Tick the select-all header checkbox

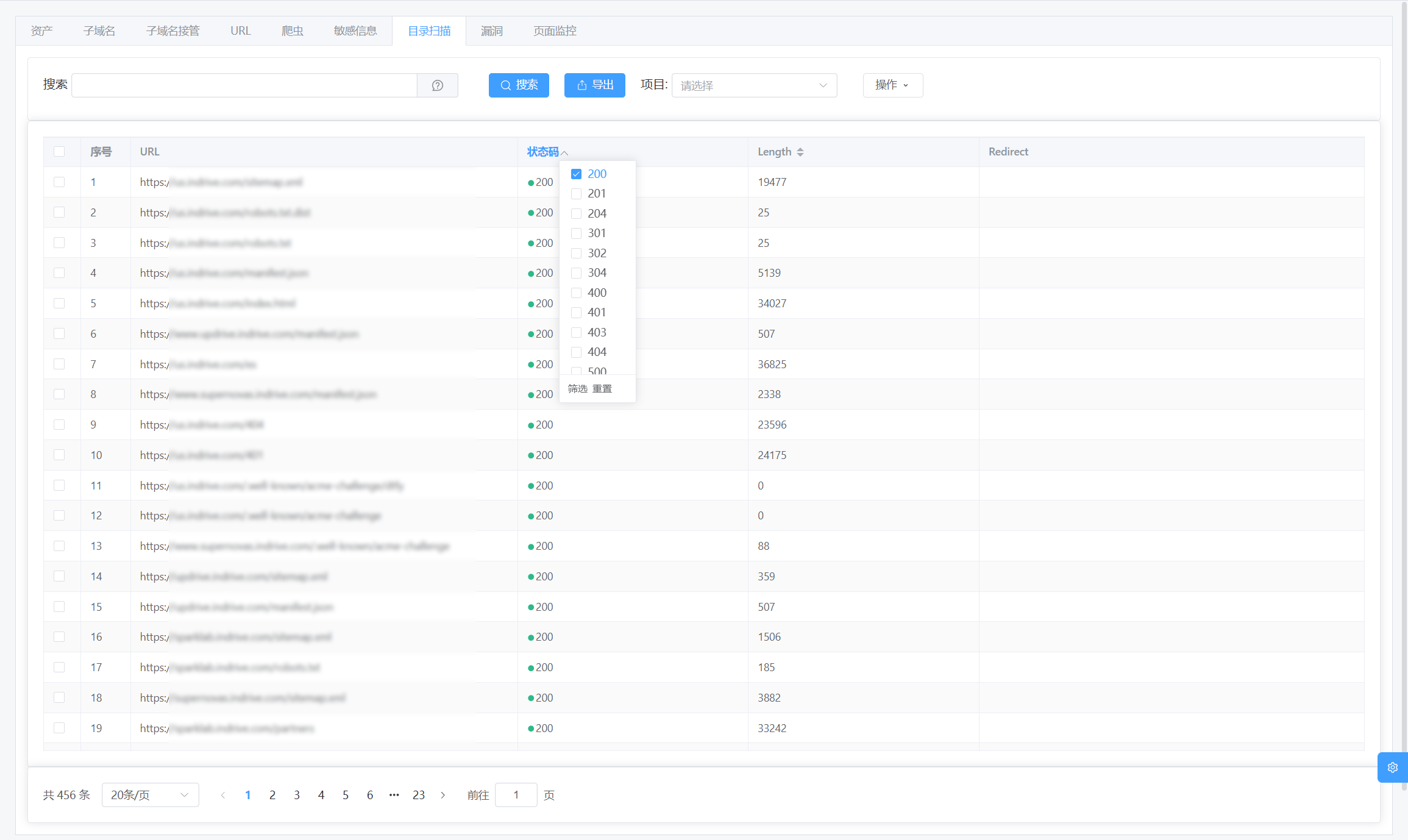pos(59,152)
